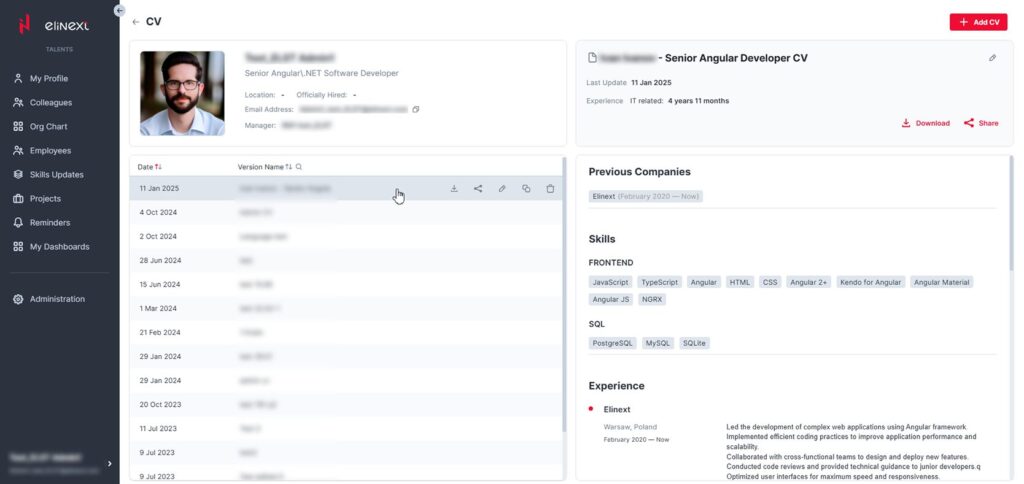Share the 11 Jan 2025 CV row
1024x484 pixels.
[478, 189]
